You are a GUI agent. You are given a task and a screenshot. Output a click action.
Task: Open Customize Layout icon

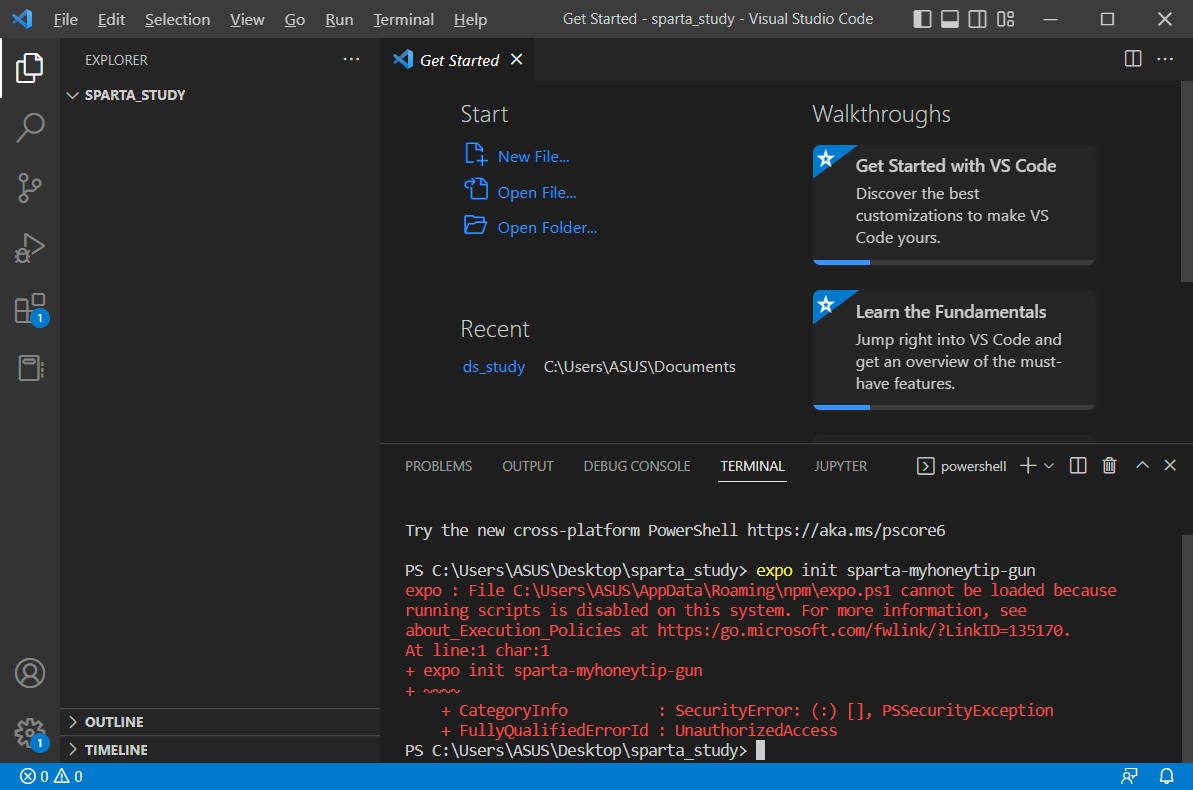click(1006, 19)
